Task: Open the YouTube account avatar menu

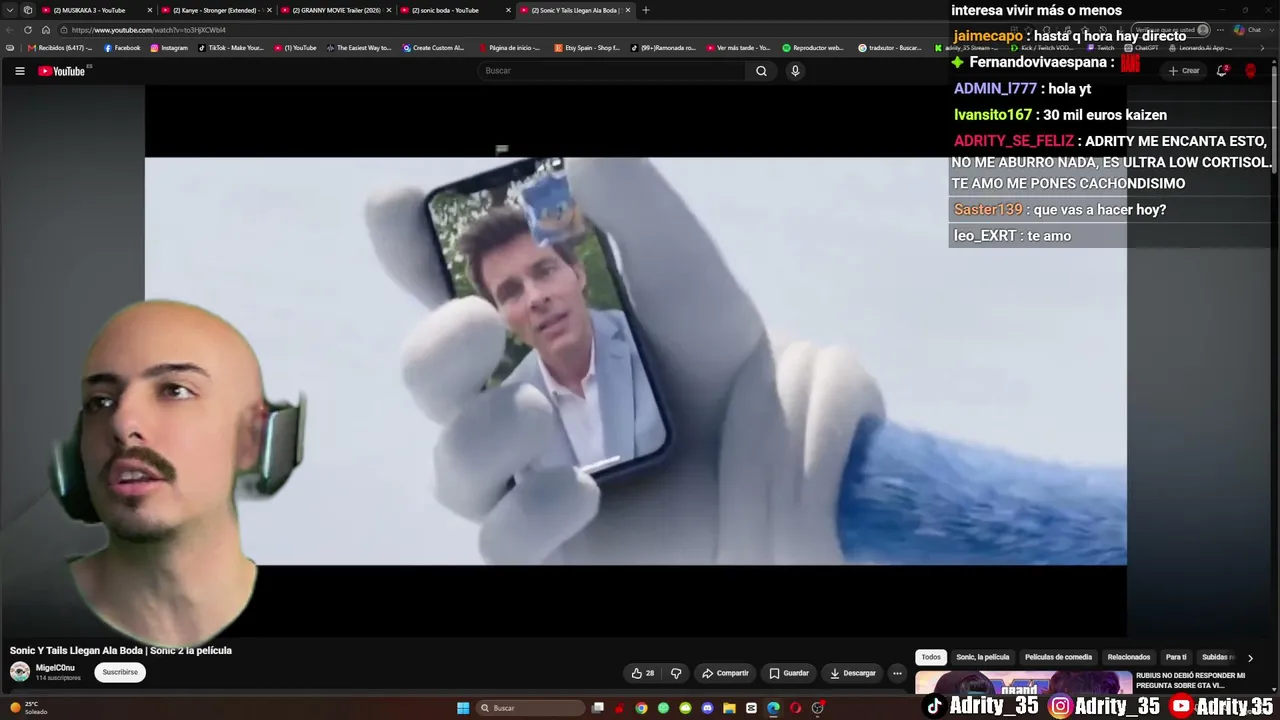Action: [x=1250, y=71]
